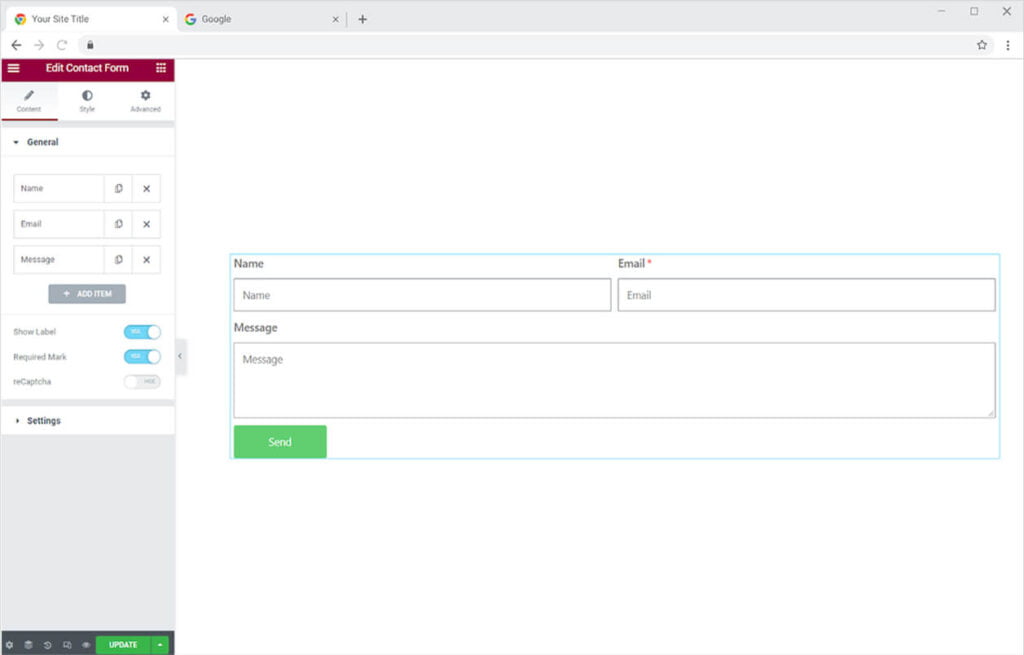Image resolution: width=1024 pixels, height=655 pixels.
Task: Click the Add Item button
Action: 87,294
